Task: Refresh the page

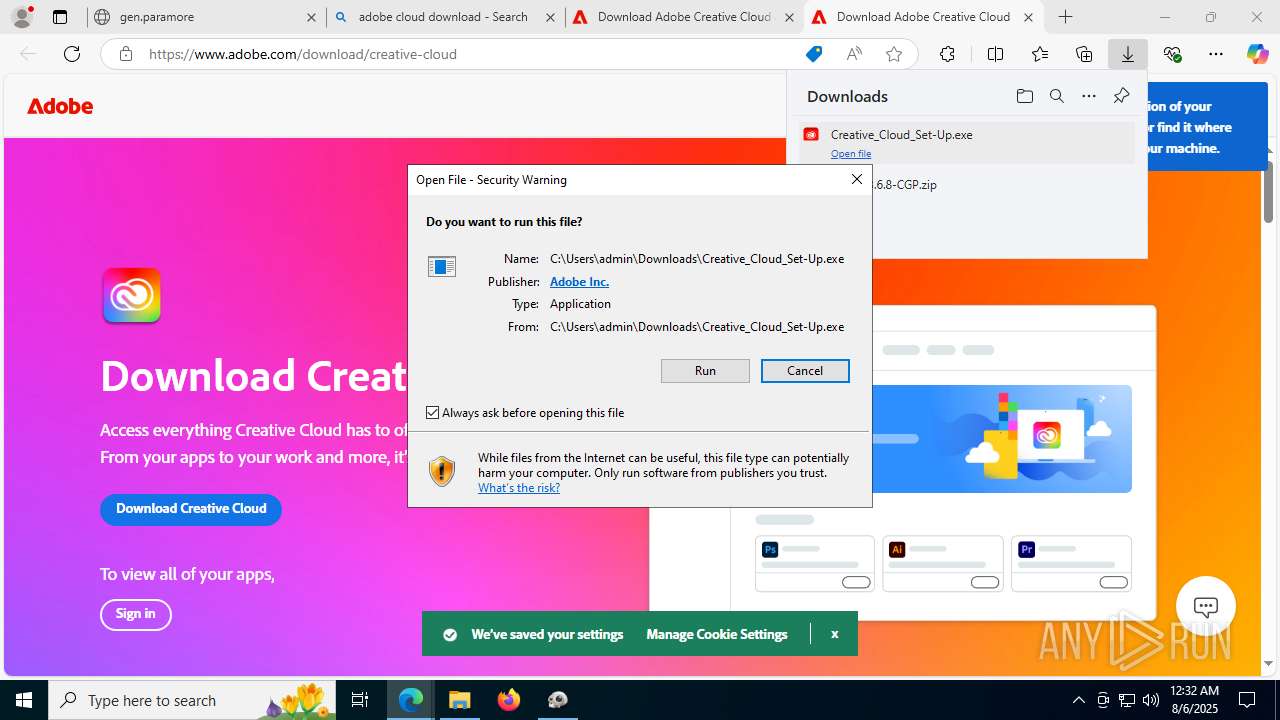Action: 72,54
